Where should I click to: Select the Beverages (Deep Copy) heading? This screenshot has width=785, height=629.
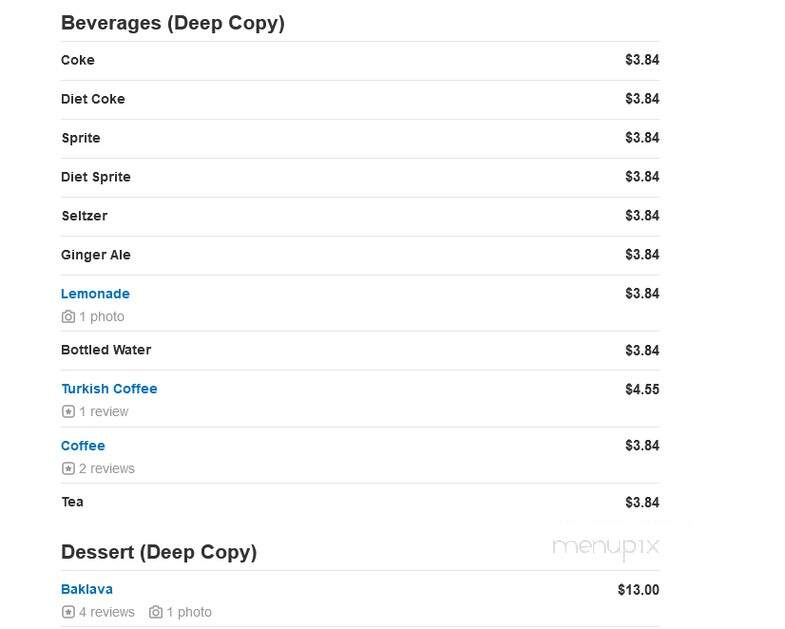click(173, 24)
